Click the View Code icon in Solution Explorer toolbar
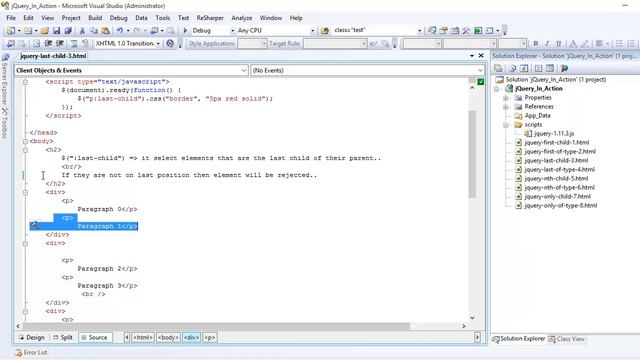 [x=538, y=68]
